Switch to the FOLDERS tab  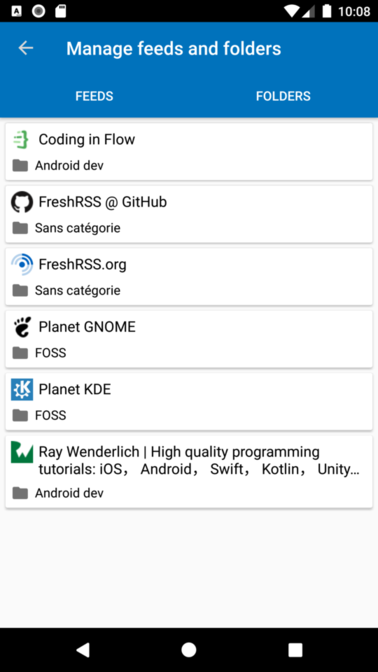(x=283, y=96)
